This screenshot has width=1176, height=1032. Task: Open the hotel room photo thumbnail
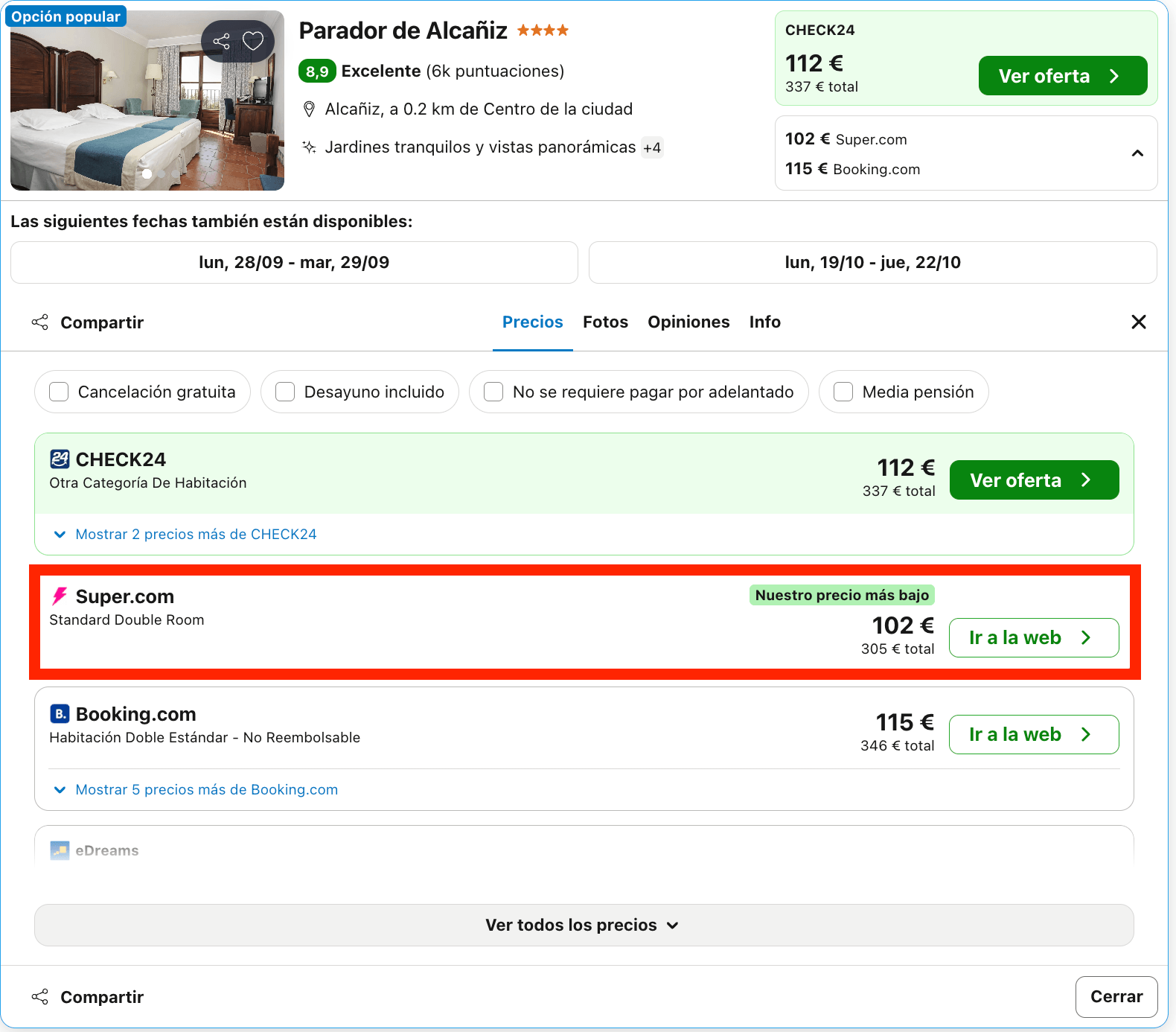(147, 101)
